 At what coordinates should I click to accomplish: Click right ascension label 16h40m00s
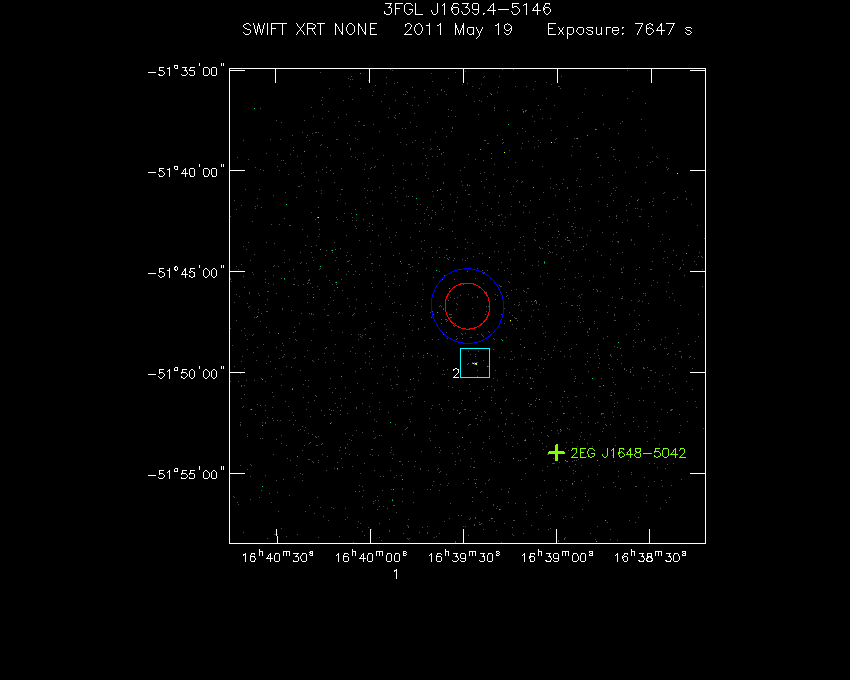click(x=371, y=557)
